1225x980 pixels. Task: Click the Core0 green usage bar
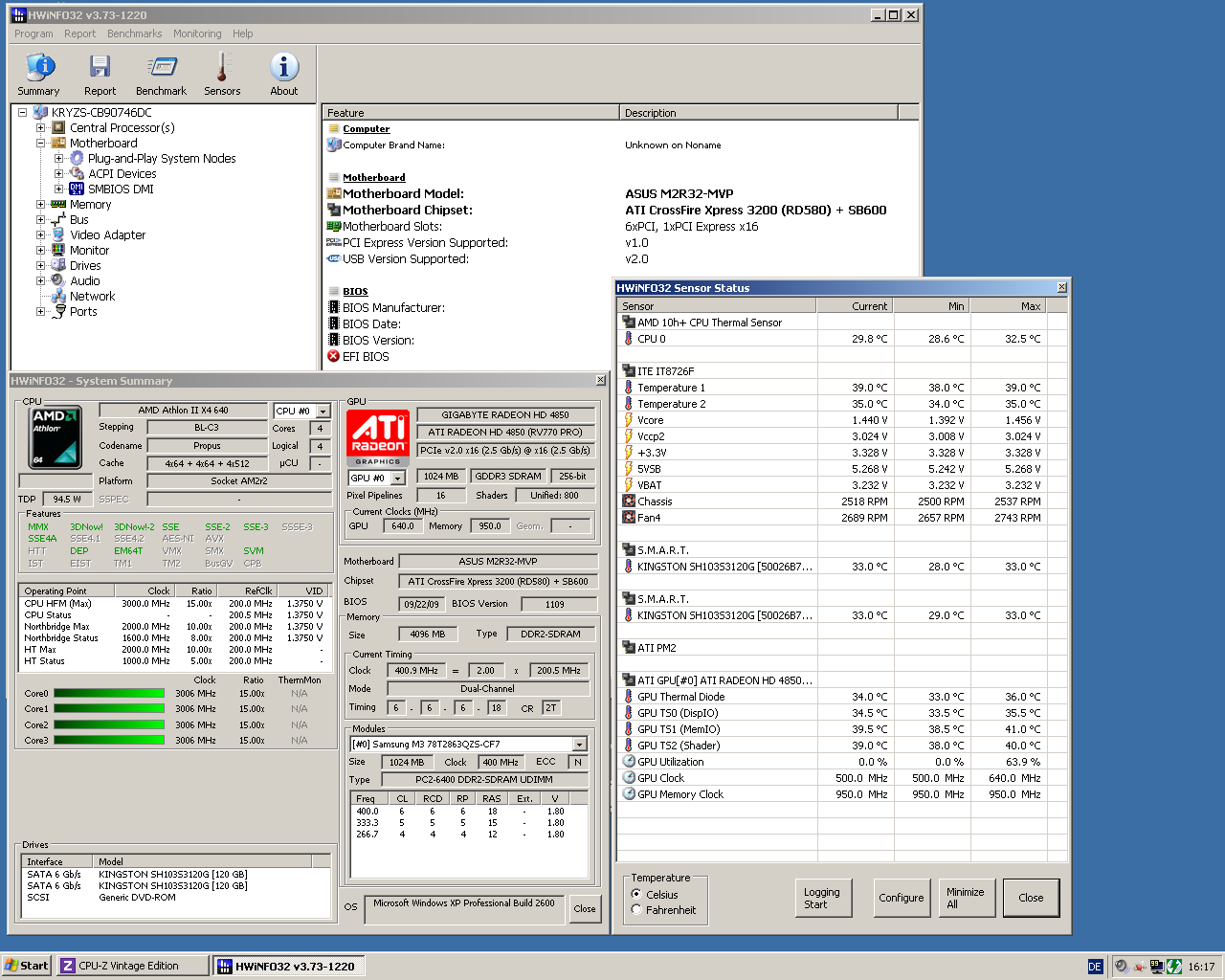click(x=109, y=694)
